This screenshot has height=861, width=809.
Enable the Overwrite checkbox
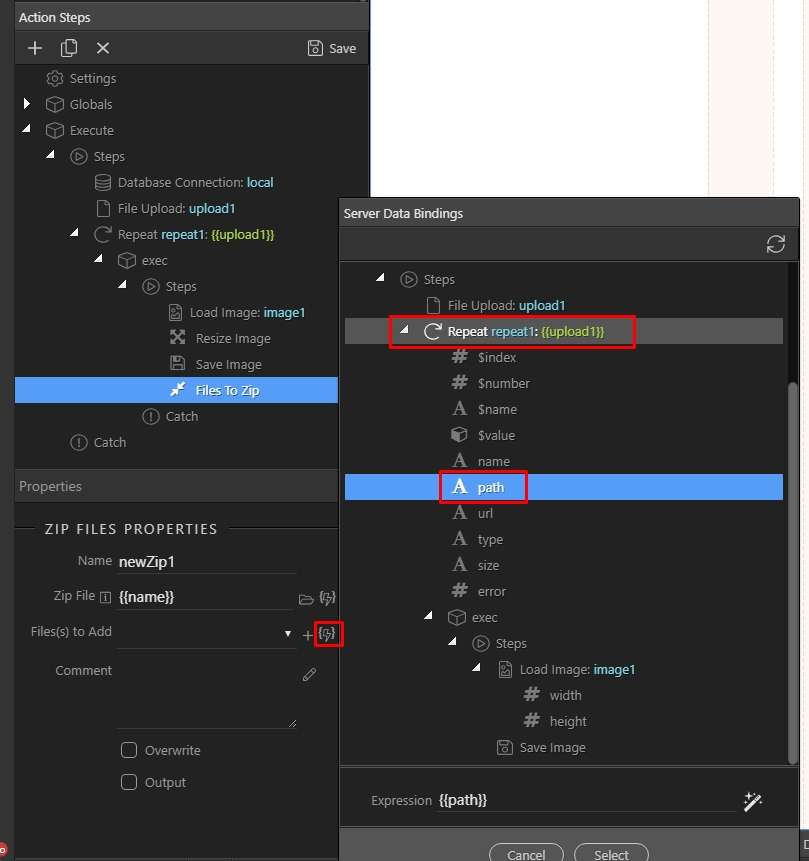pos(129,749)
